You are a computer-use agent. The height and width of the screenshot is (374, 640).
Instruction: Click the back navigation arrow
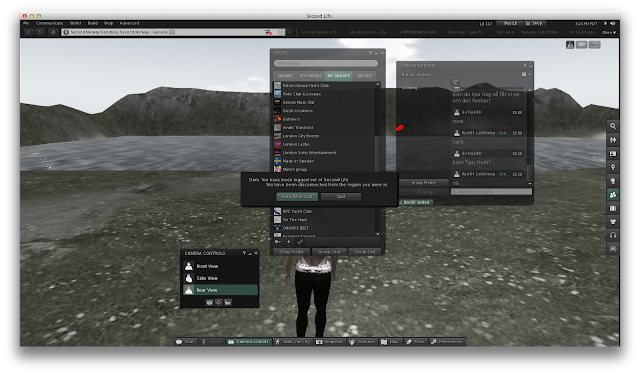tap(29, 32)
